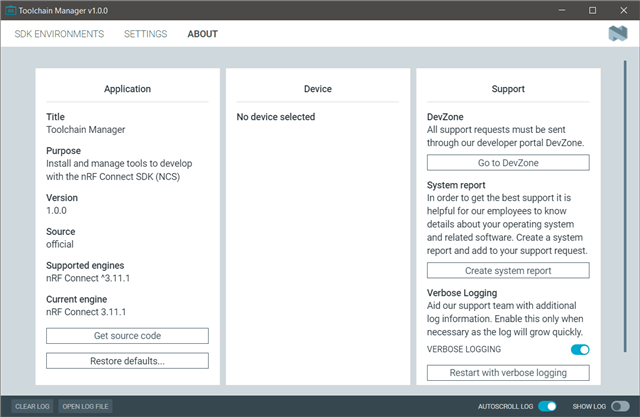Turn off Autoscroll Log switch

point(547,406)
